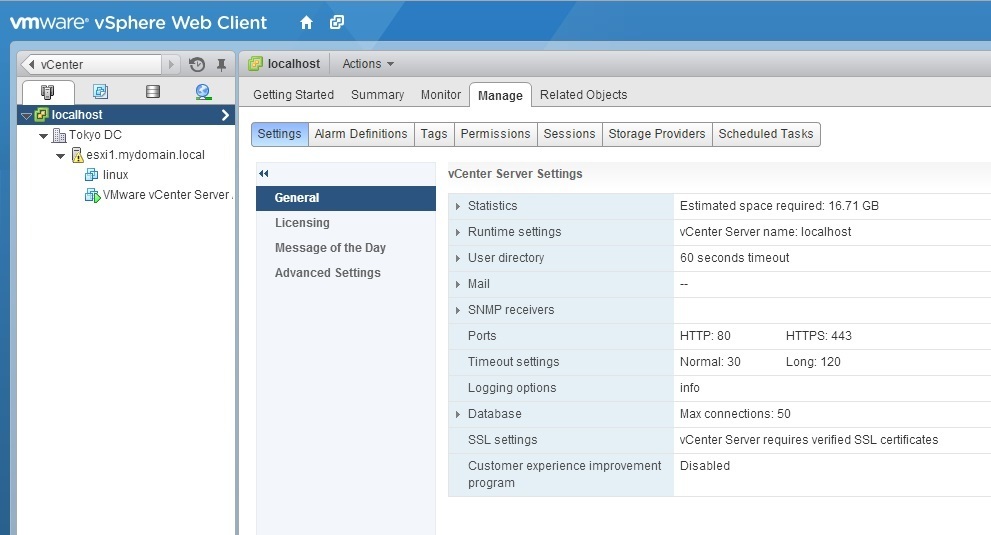Image resolution: width=991 pixels, height=535 pixels.
Task: Click the vCenter back navigation field
Action: [x=98, y=64]
